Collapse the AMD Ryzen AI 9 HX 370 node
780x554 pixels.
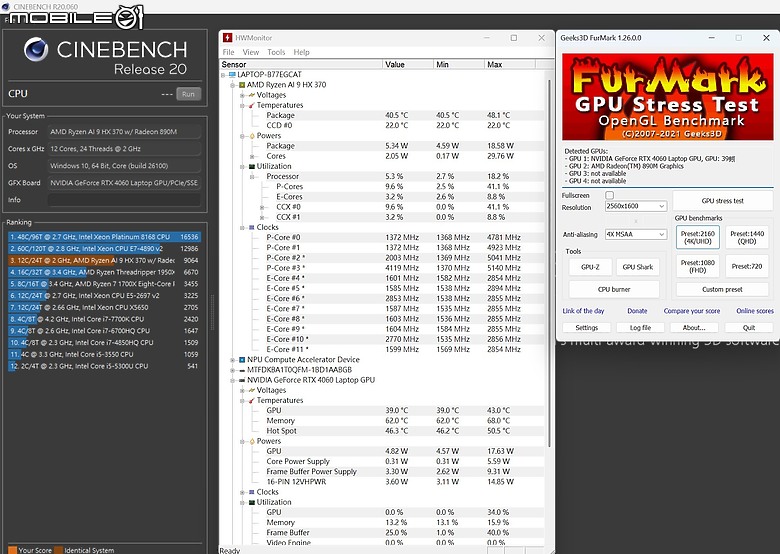pos(233,85)
